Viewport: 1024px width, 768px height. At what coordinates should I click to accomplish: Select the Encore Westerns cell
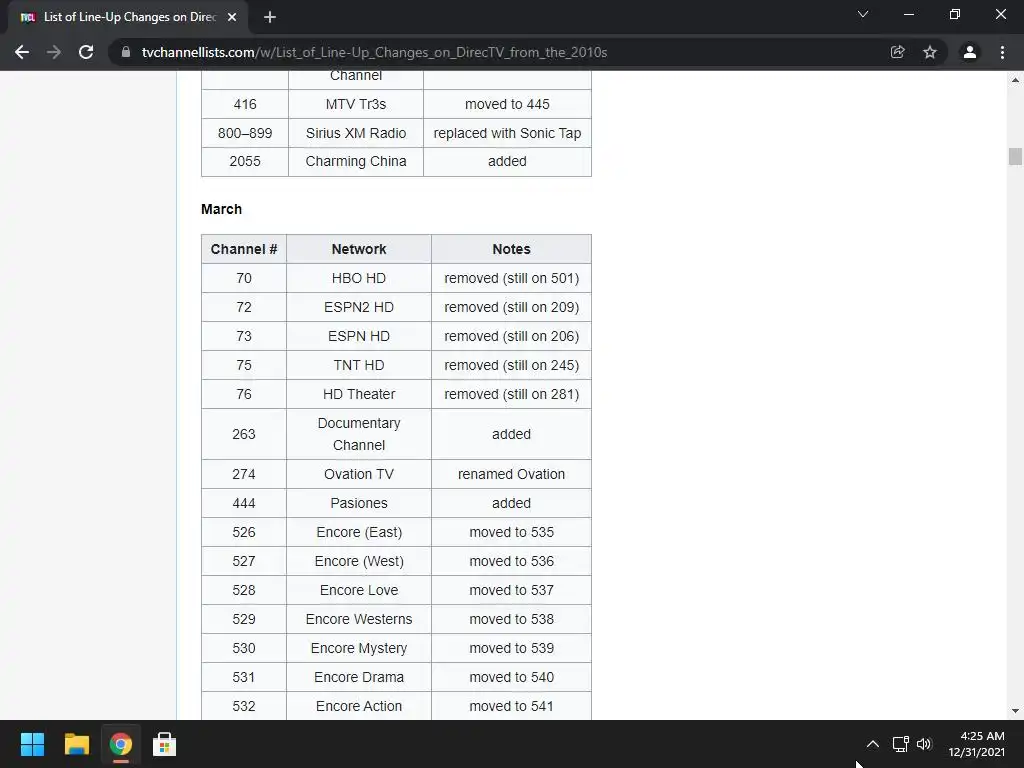coord(359,619)
